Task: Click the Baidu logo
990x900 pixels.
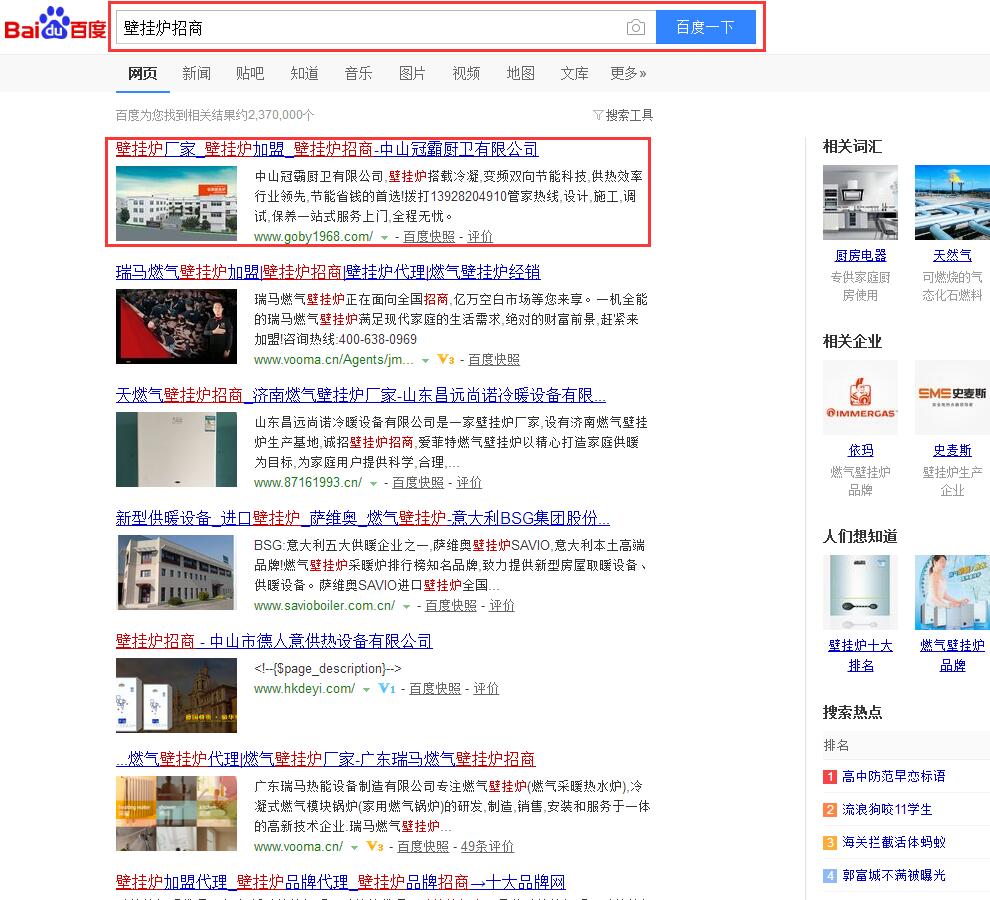Action: 55,27
